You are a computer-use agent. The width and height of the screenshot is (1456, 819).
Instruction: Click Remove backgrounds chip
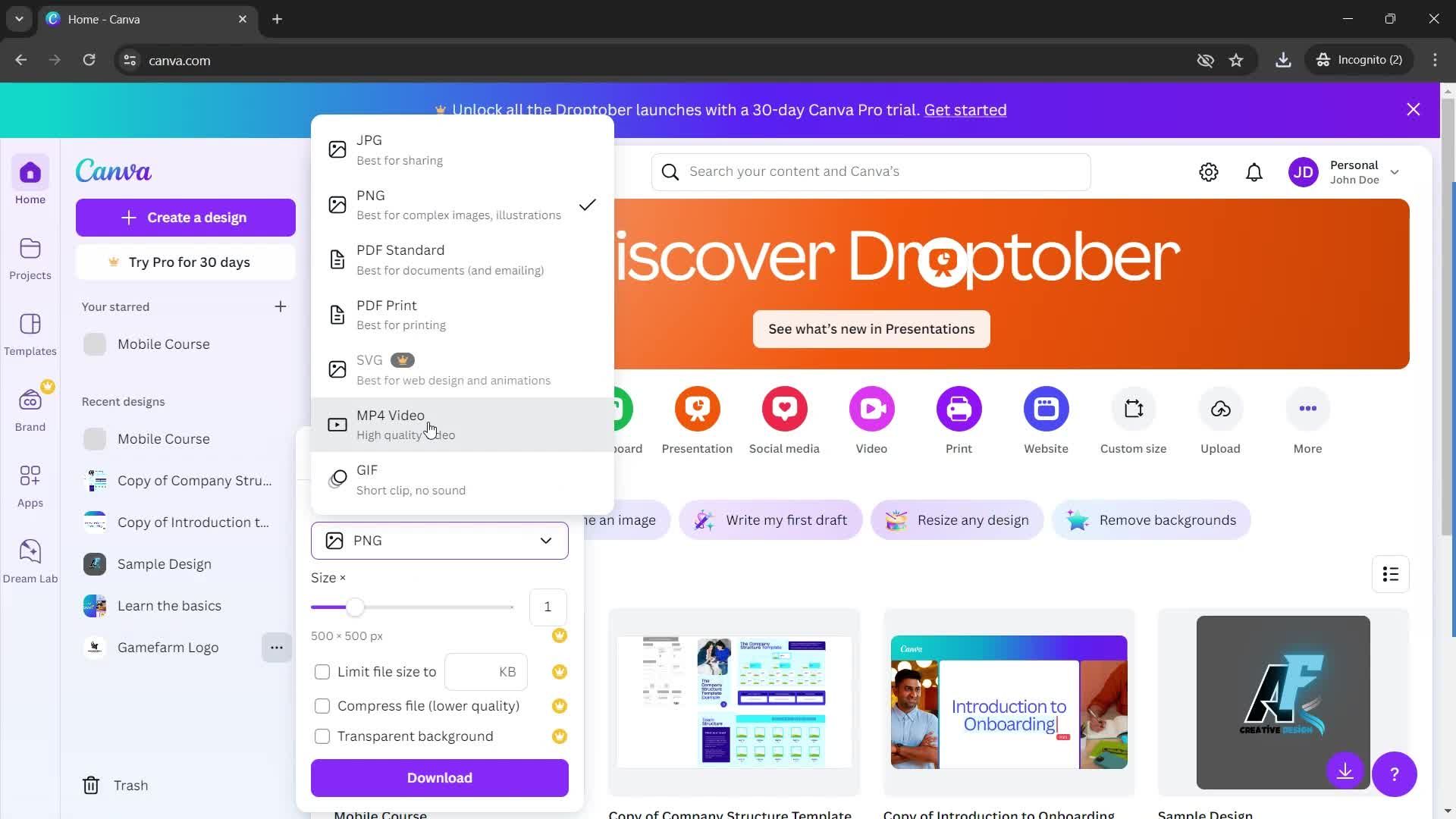pyautogui.click(x=1151, y=520)
